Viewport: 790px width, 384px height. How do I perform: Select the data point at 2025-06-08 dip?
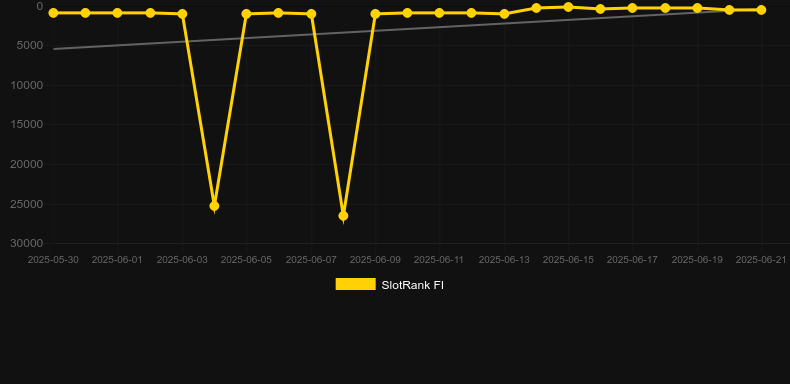[343, 216]
